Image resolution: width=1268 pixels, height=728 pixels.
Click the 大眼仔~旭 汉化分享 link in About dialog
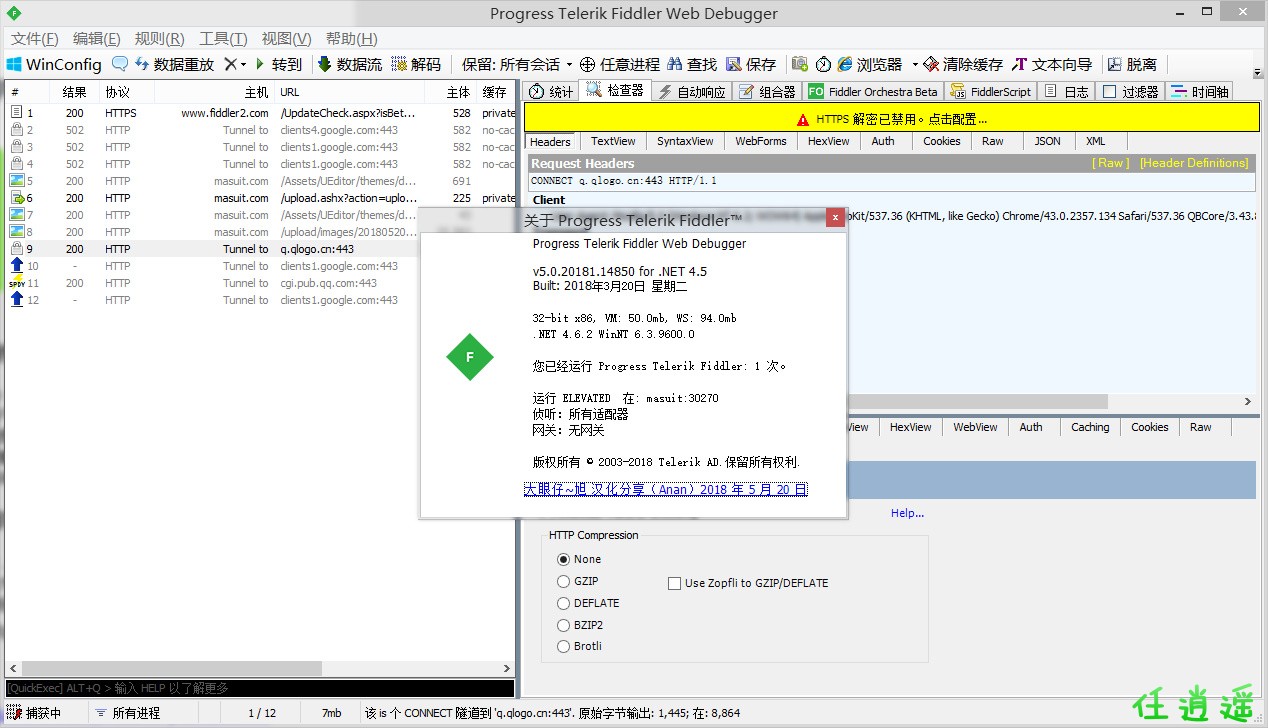click(666, 489)
